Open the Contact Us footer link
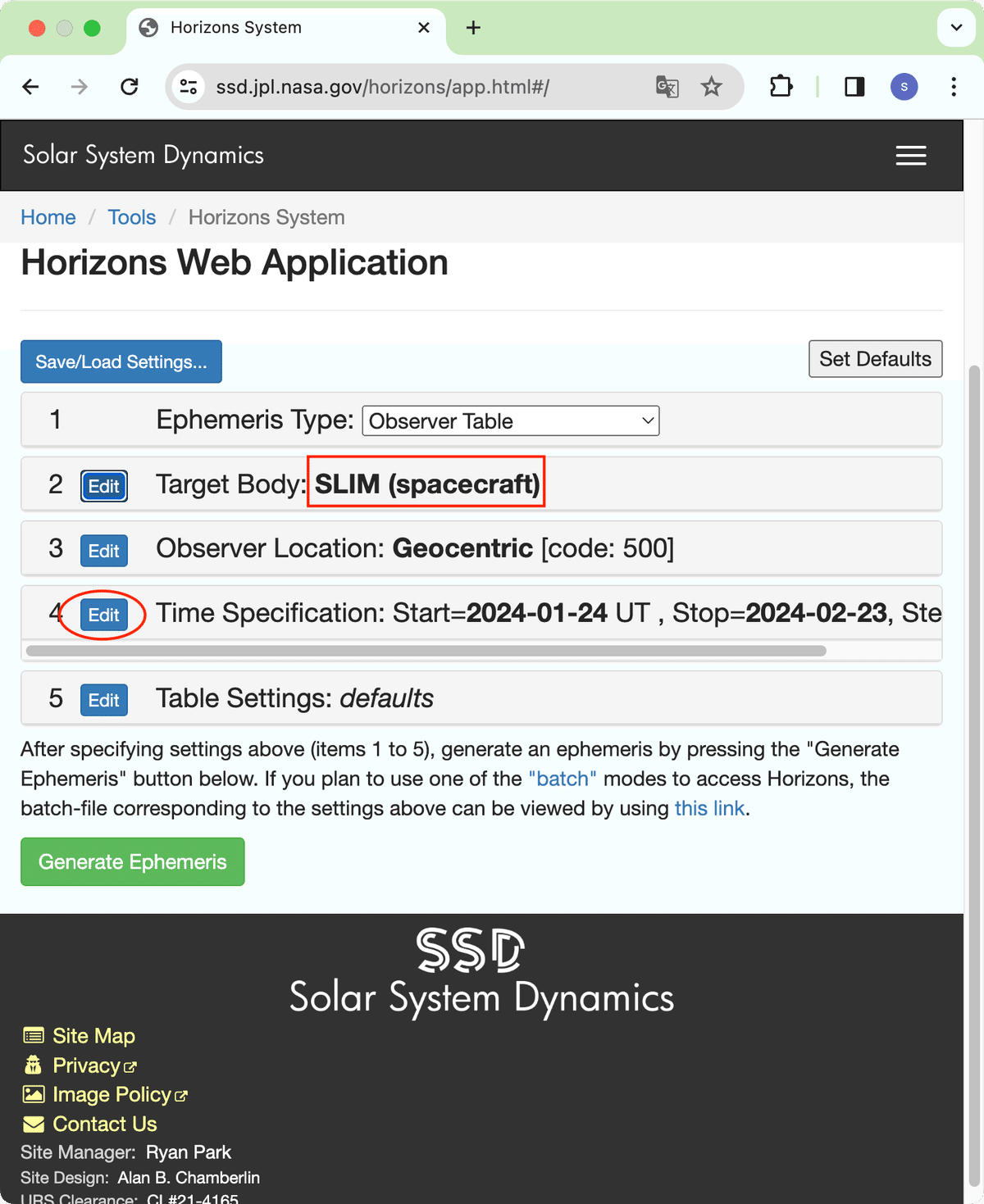The height and width of the screenshot is (1204, 984). pyautogui.click(x=105, y=1124)
